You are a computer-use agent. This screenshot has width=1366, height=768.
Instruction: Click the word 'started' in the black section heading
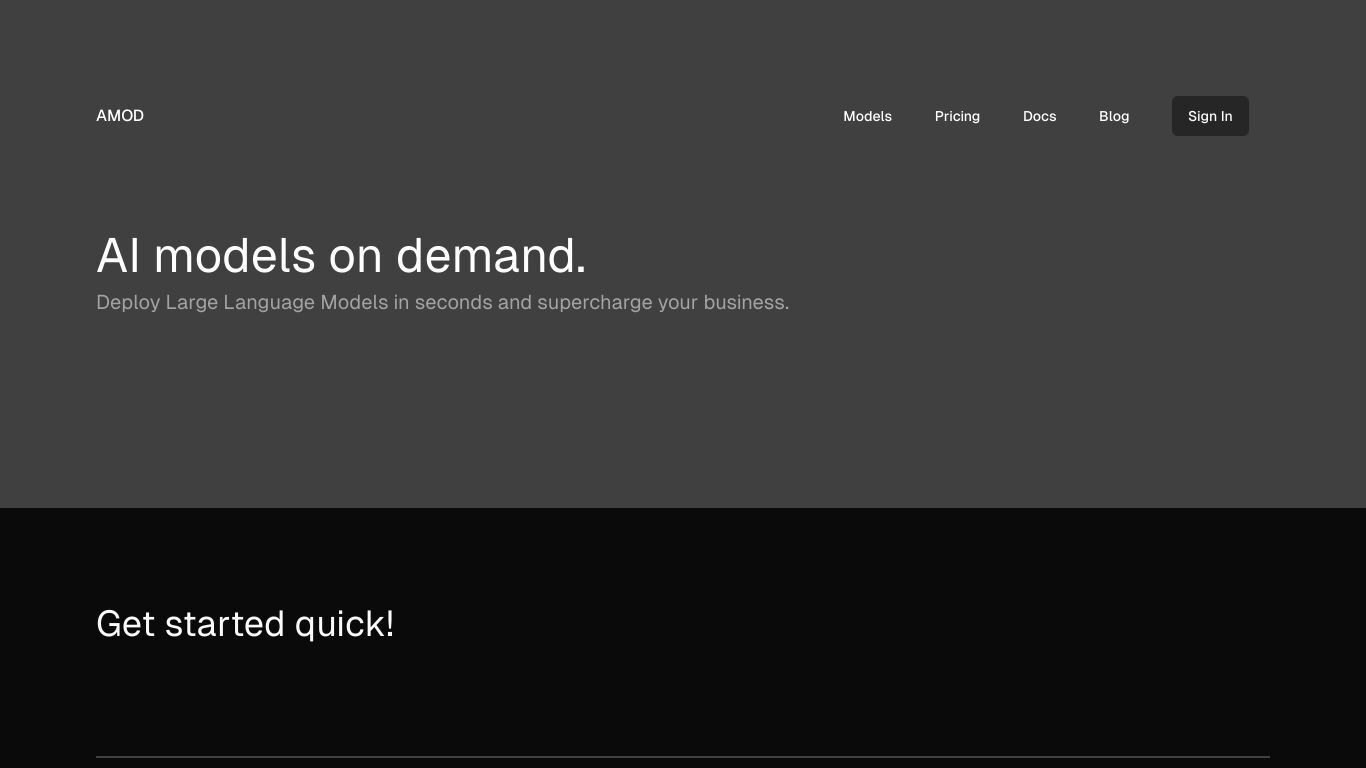225,624
